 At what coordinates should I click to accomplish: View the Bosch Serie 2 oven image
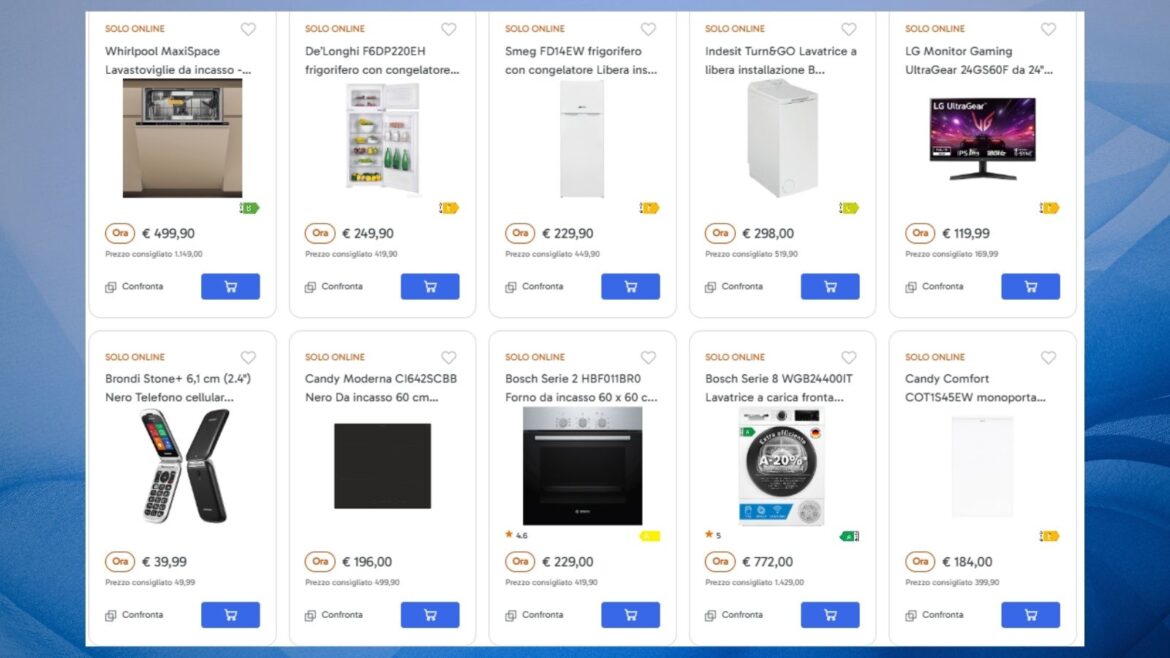click(x=582, y=466)
